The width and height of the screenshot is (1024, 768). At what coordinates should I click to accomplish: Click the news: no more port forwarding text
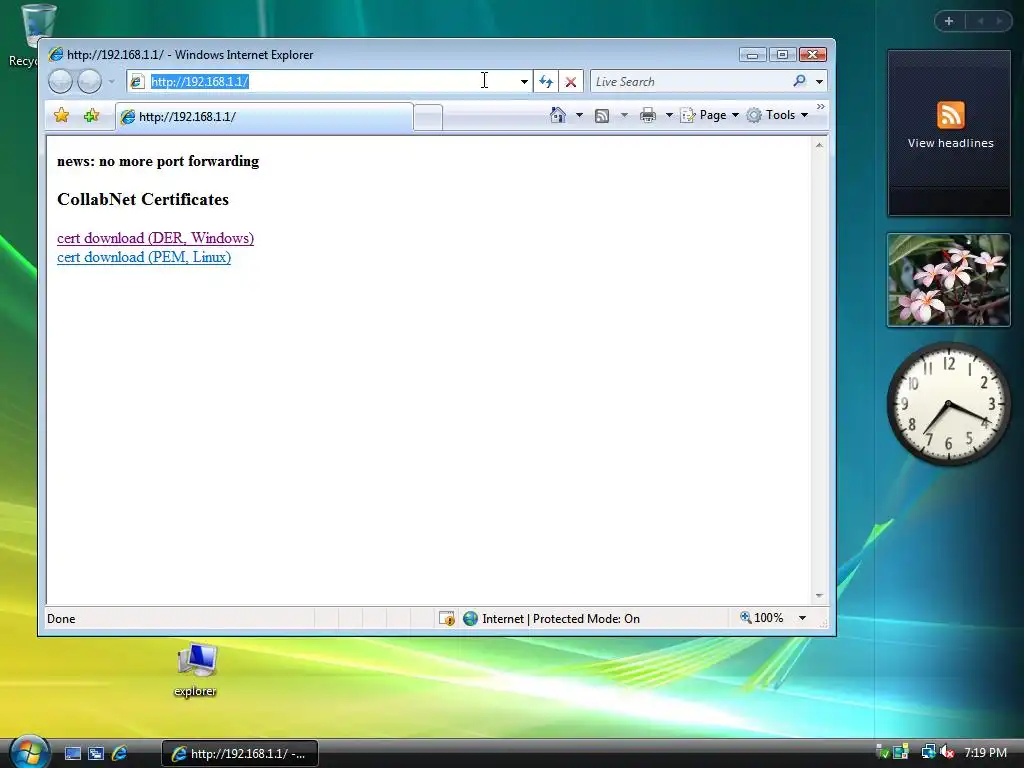[158, 161]
